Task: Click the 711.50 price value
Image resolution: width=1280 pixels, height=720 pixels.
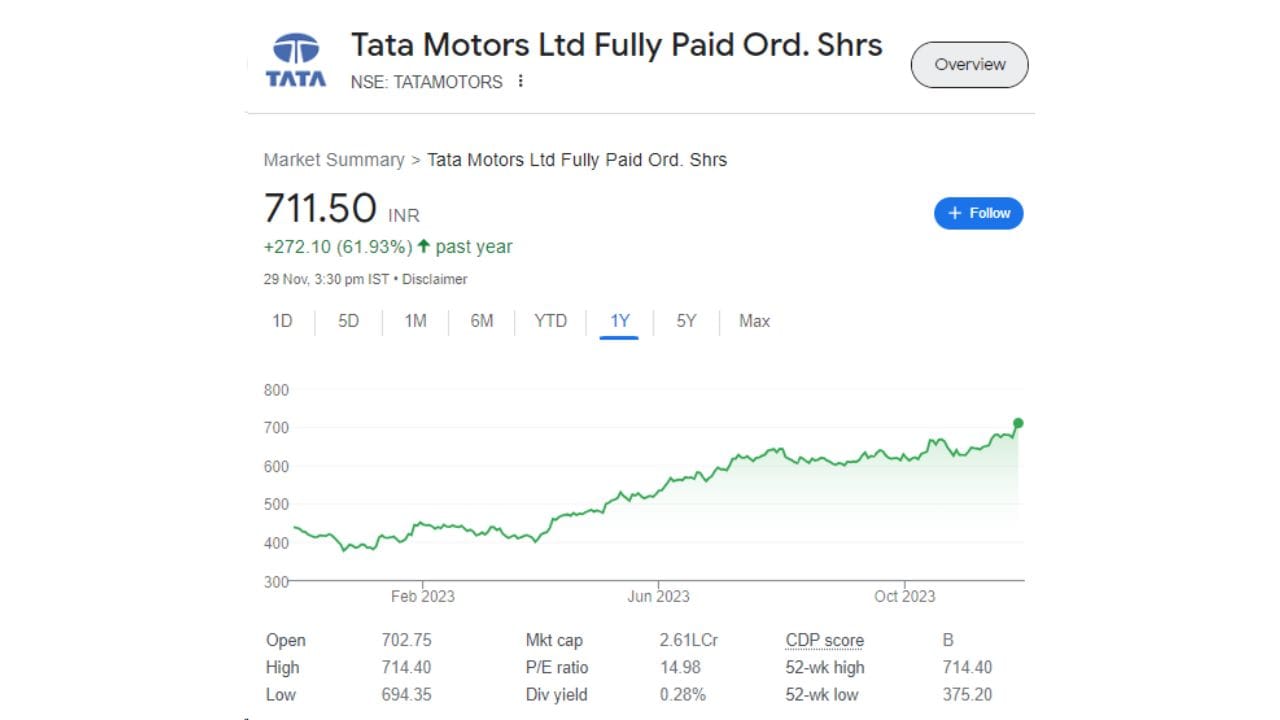Action: 320,209
